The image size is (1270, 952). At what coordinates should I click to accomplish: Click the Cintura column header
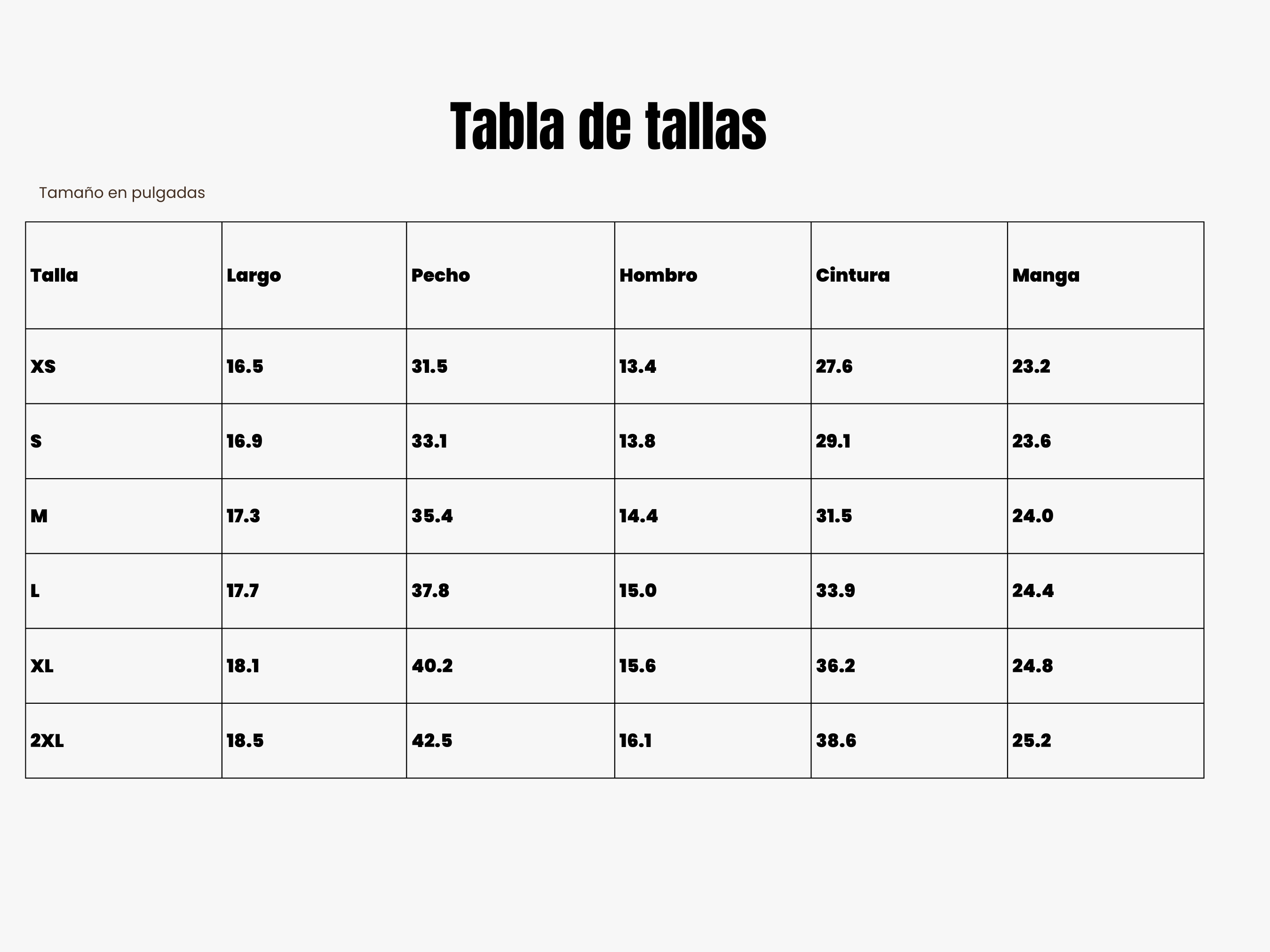(x=853, y=275)
